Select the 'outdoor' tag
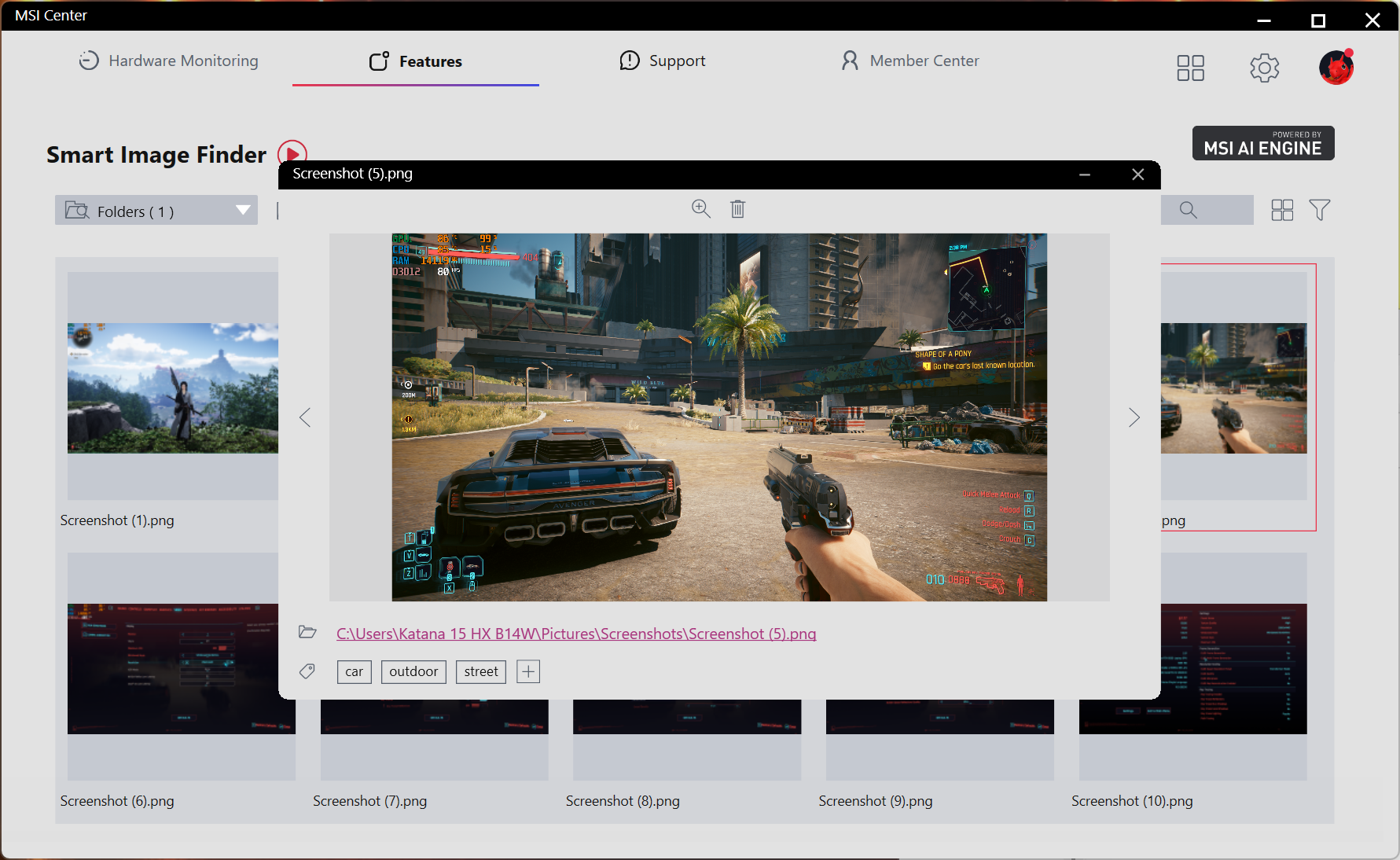Image resolution: width=1400 pixels, height=860 pixels. coord(413,671)
